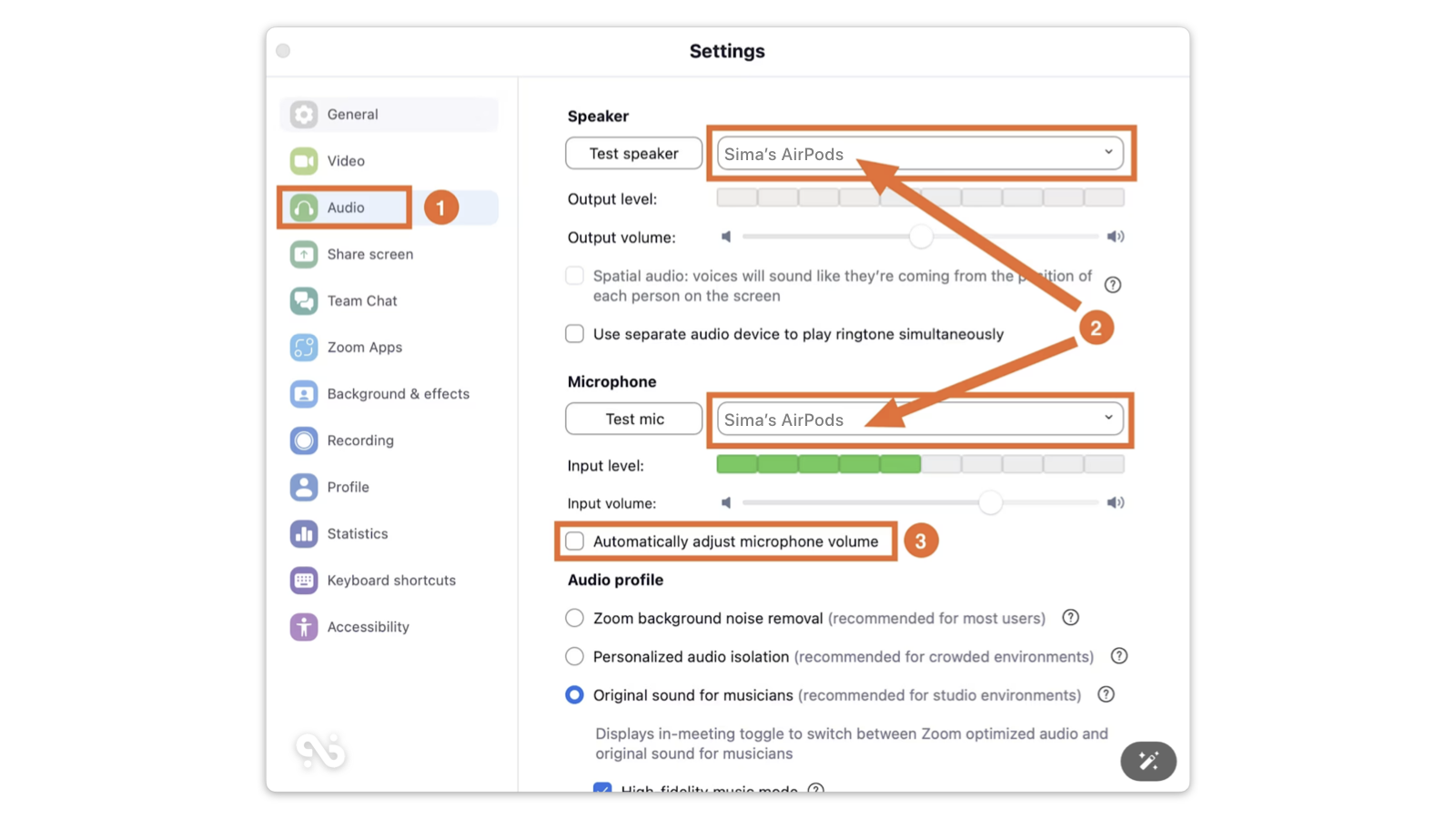Enable spatial audio checkbox
Image resolution: width=1456 pixels, height=819 pixels.
[x=574, y=276]
